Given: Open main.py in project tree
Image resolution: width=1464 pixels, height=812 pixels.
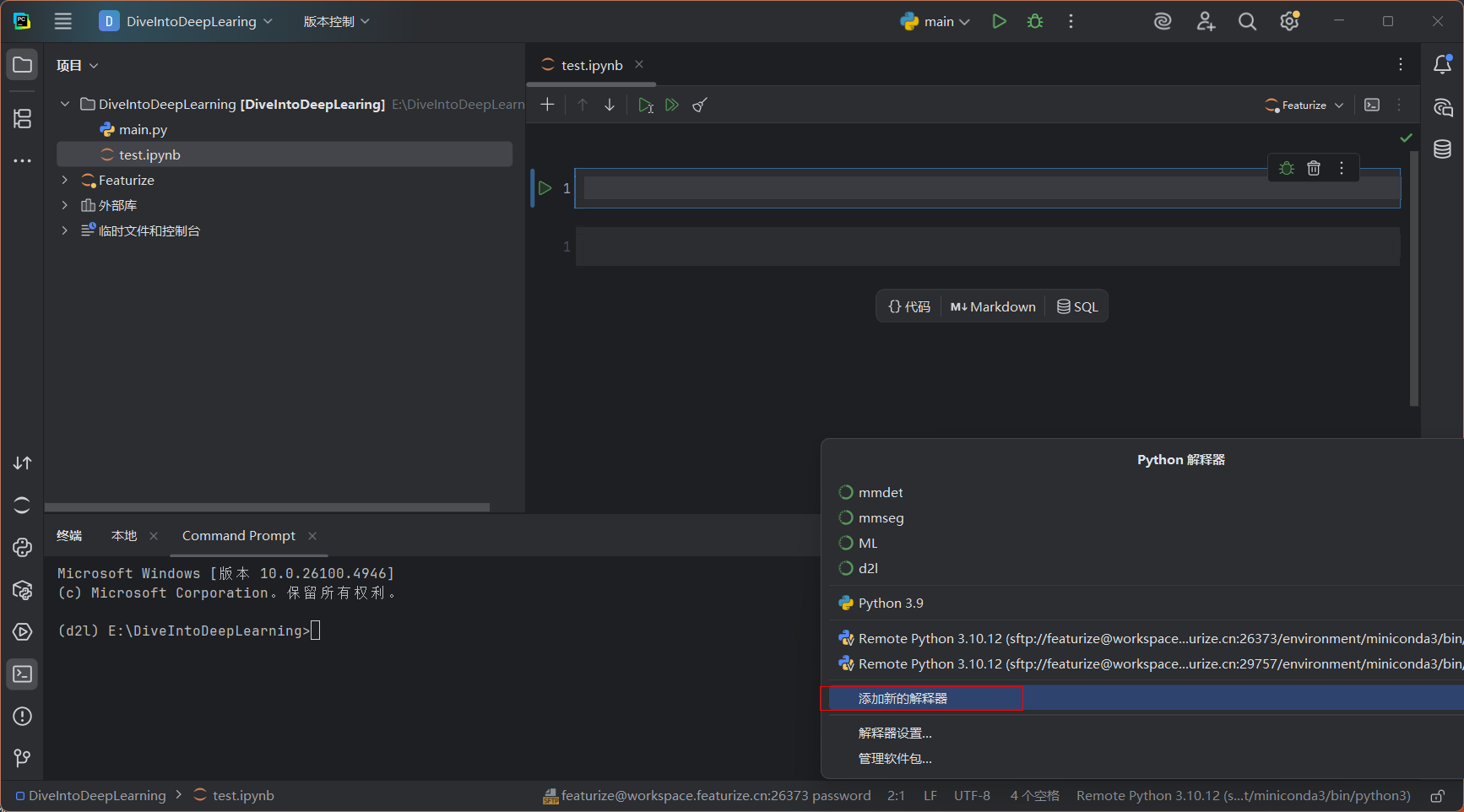Looking at the screenshot, I should click(x=143, y=129).
